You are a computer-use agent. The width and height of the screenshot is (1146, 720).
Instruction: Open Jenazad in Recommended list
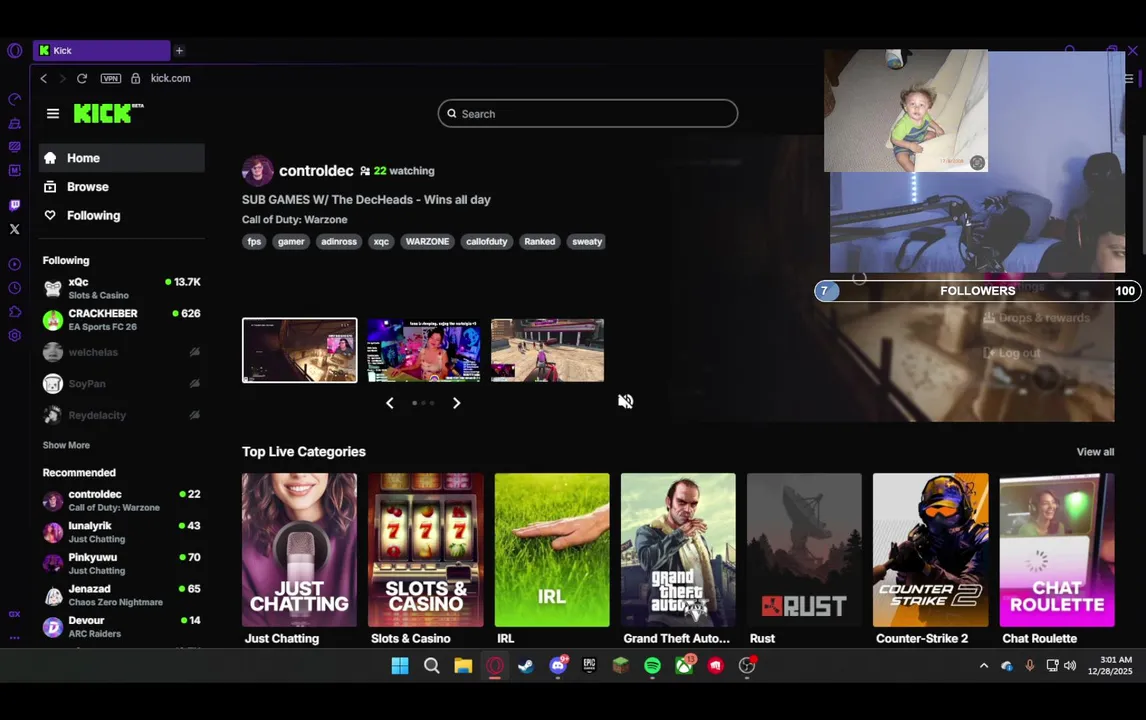pos(121,594)
